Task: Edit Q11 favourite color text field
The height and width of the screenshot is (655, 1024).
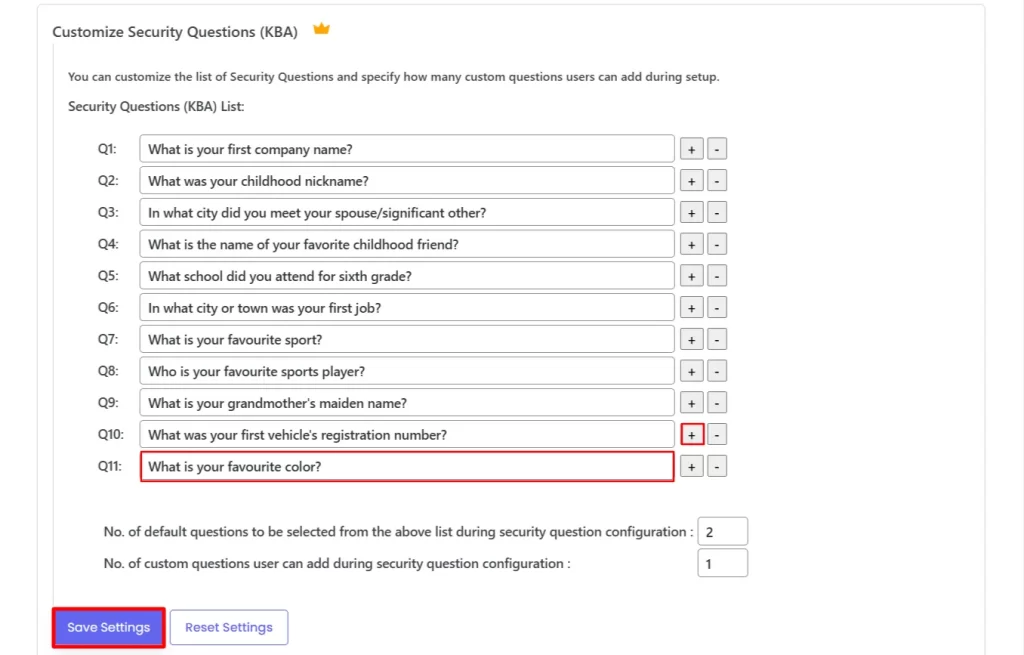Action: coord(407,467)
